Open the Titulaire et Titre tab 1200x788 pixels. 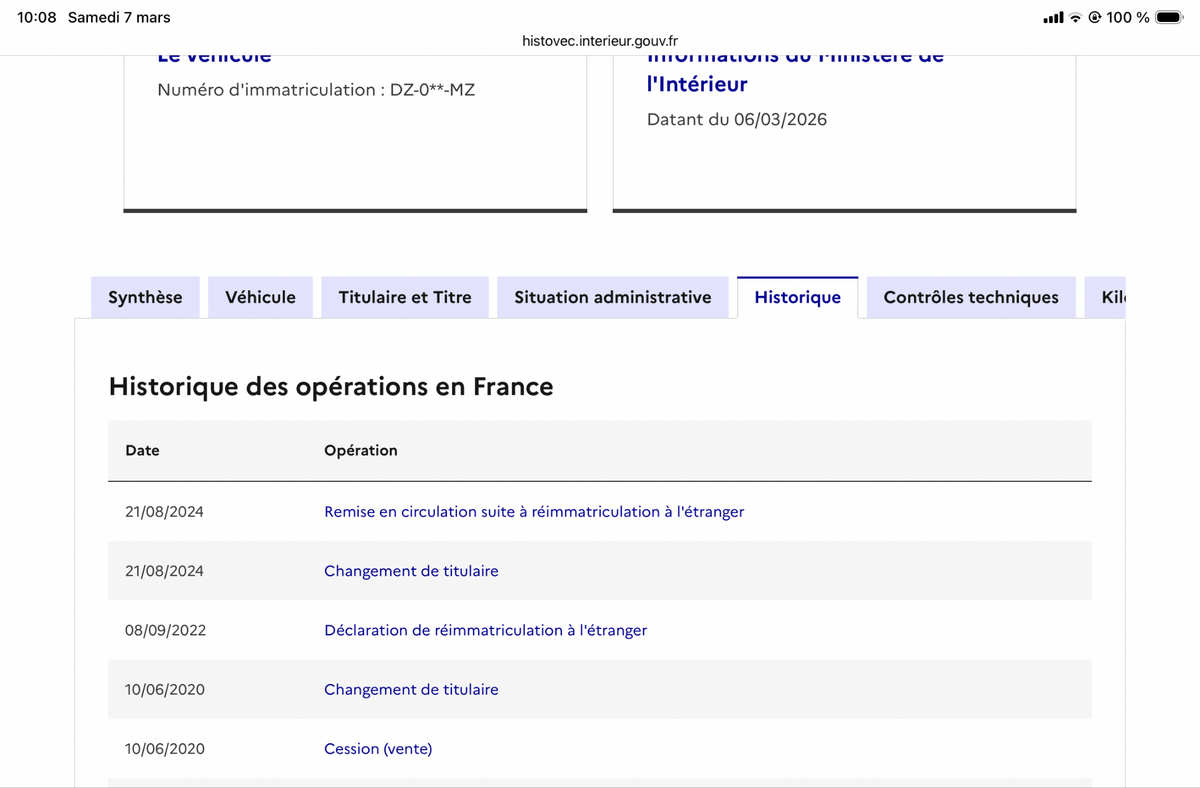point(405,297)
